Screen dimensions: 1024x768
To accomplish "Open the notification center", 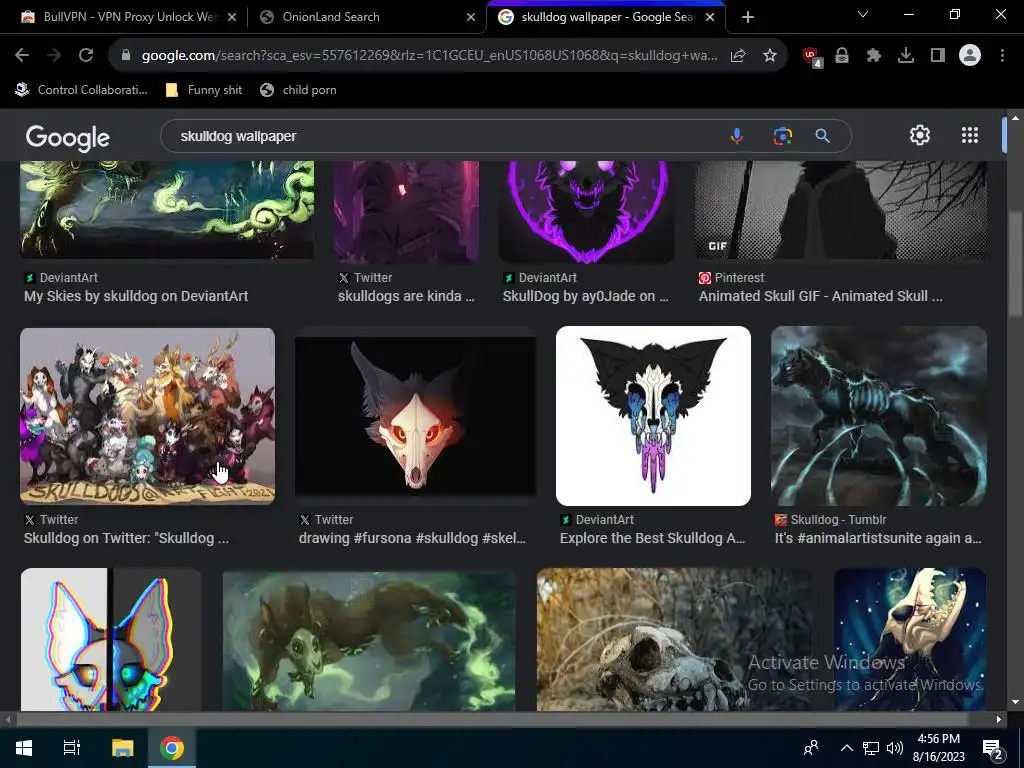I will pyautogui.click(x=993, y=748).
